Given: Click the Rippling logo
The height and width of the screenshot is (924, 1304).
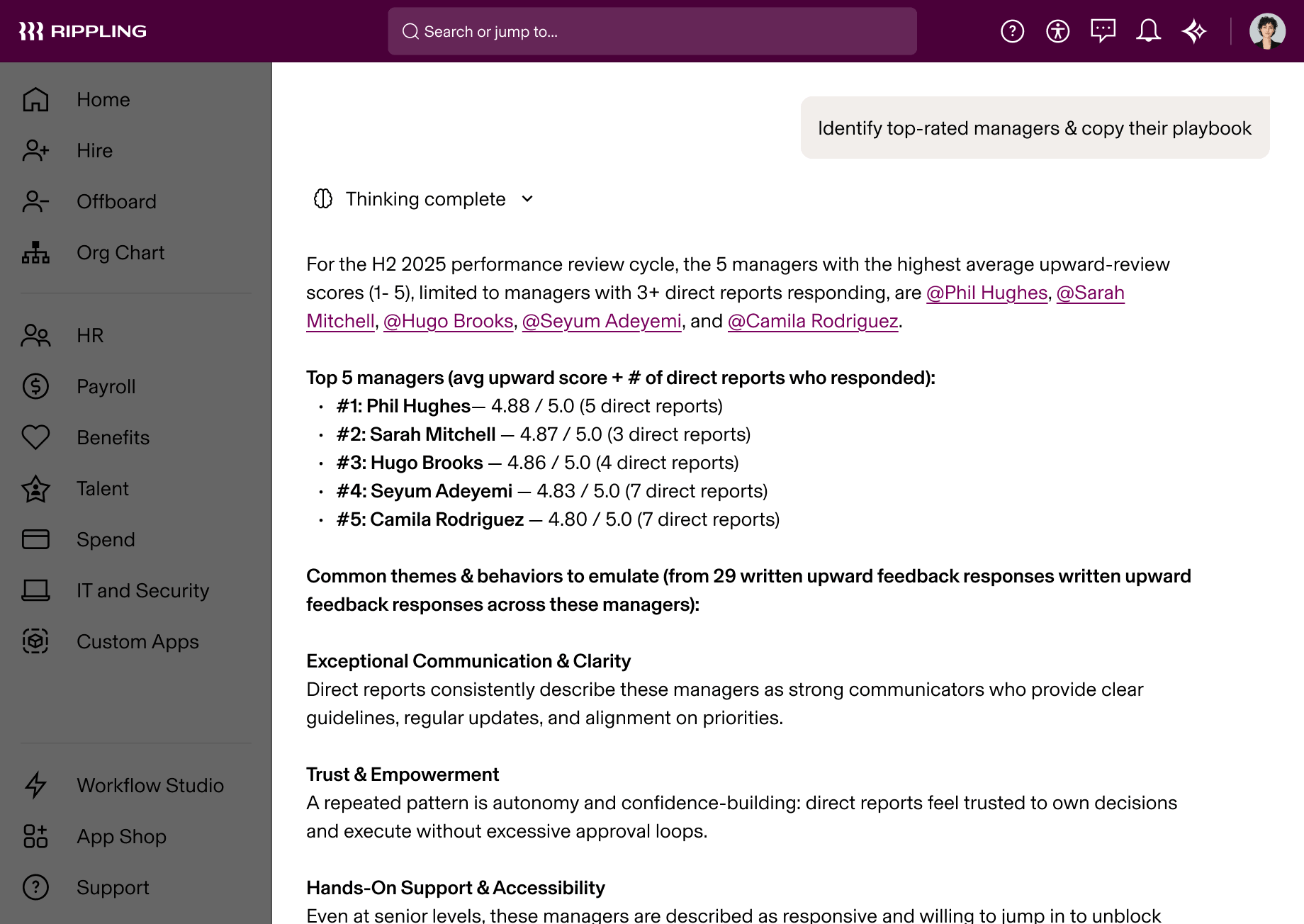Looking at the screenshot, I should tap(82, 31).
